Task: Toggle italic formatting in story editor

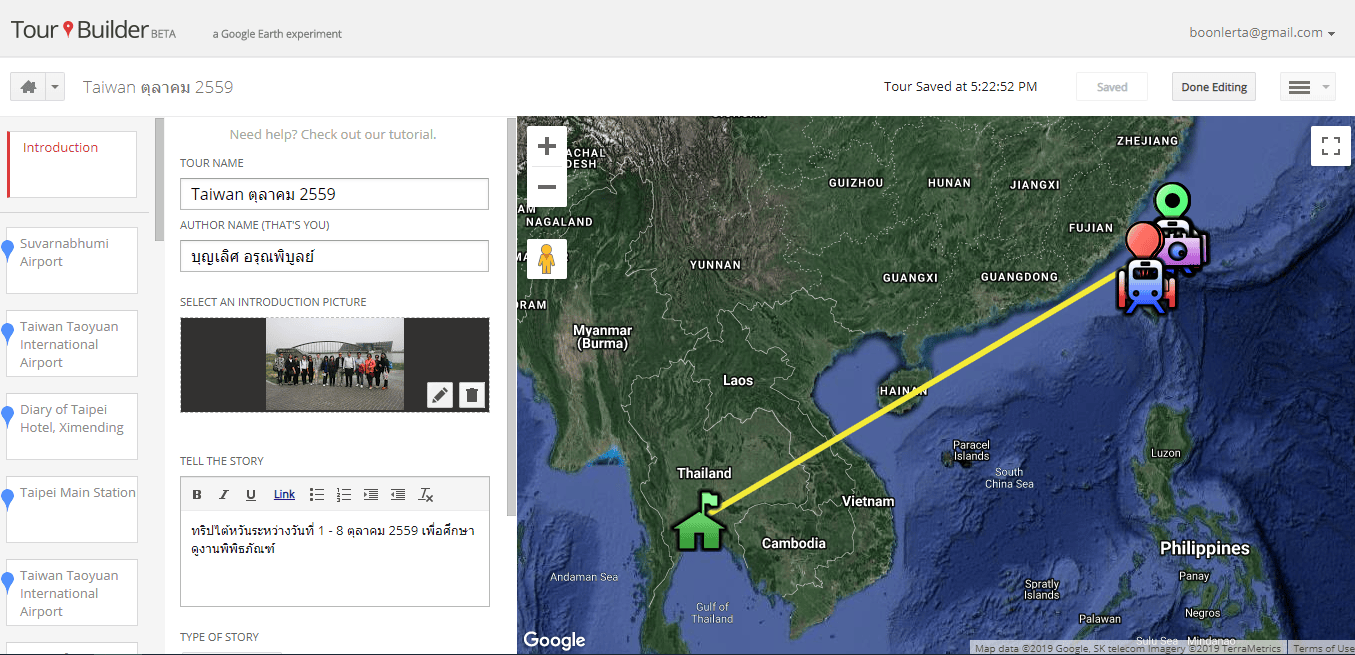Action: click(224, 495)
